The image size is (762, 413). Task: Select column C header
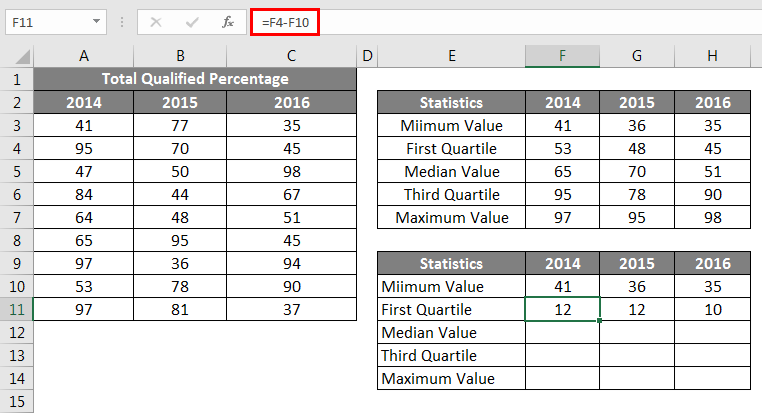[x=292, y=56]
